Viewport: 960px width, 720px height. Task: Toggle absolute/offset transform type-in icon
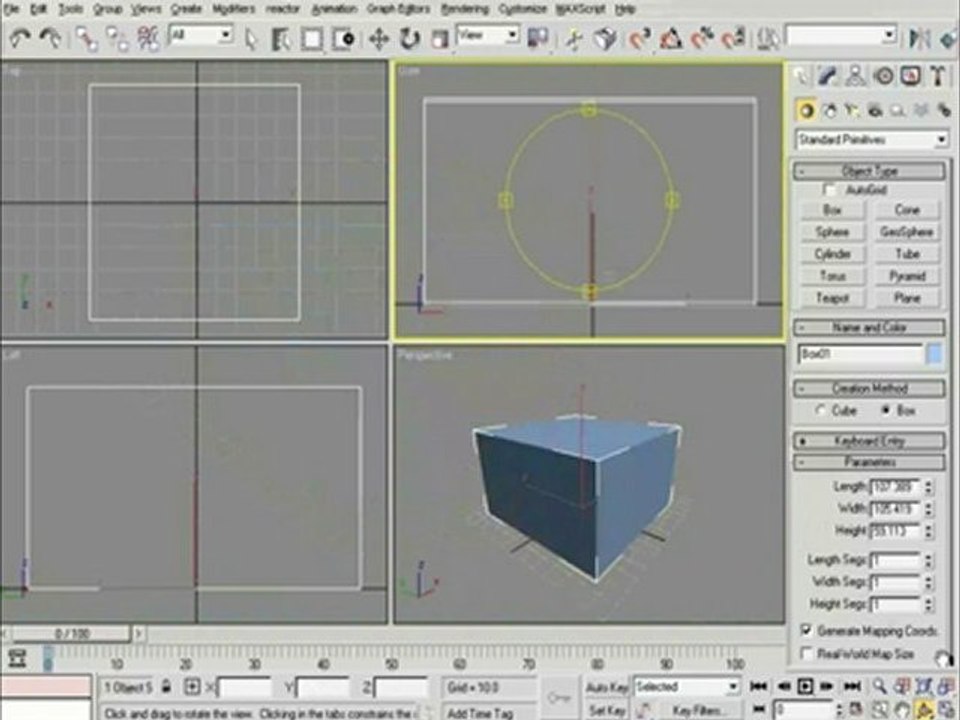[x=192, y=687]
